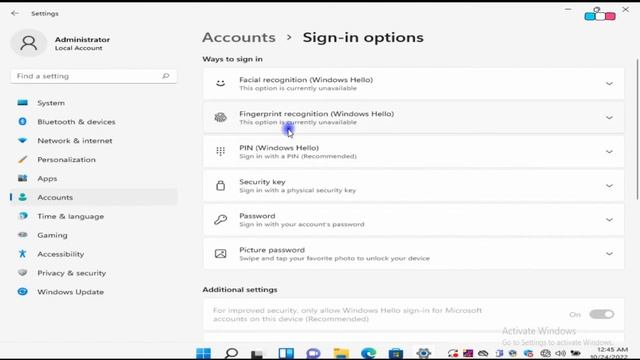Open Gaming settings in sidebar

(94, 235)
